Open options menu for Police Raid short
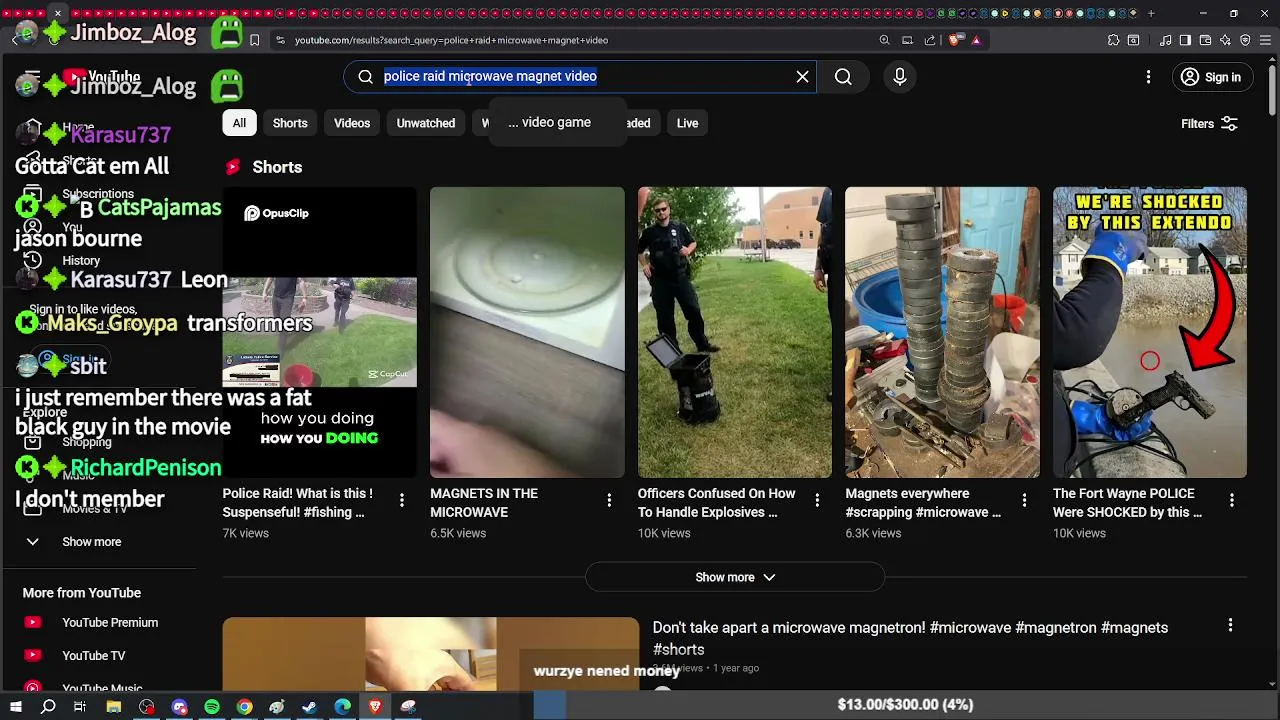This screenshot has height=720, width=1280. tap(402, 500)
